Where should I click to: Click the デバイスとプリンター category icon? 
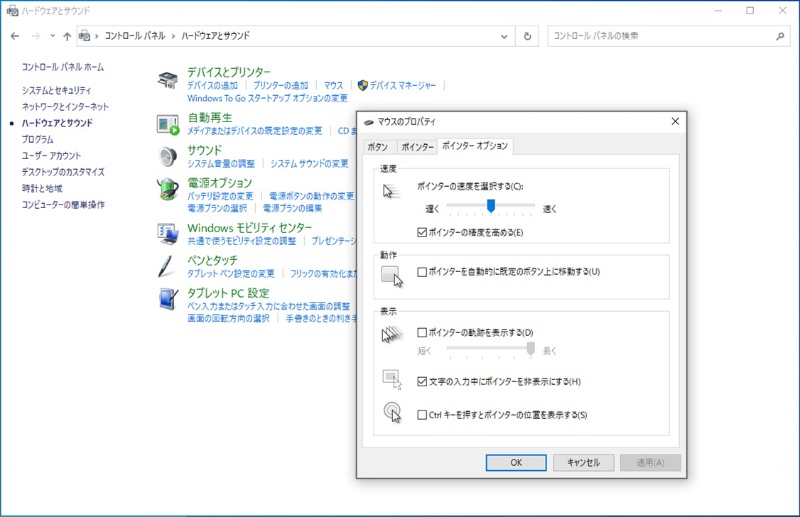click(168, 79)
